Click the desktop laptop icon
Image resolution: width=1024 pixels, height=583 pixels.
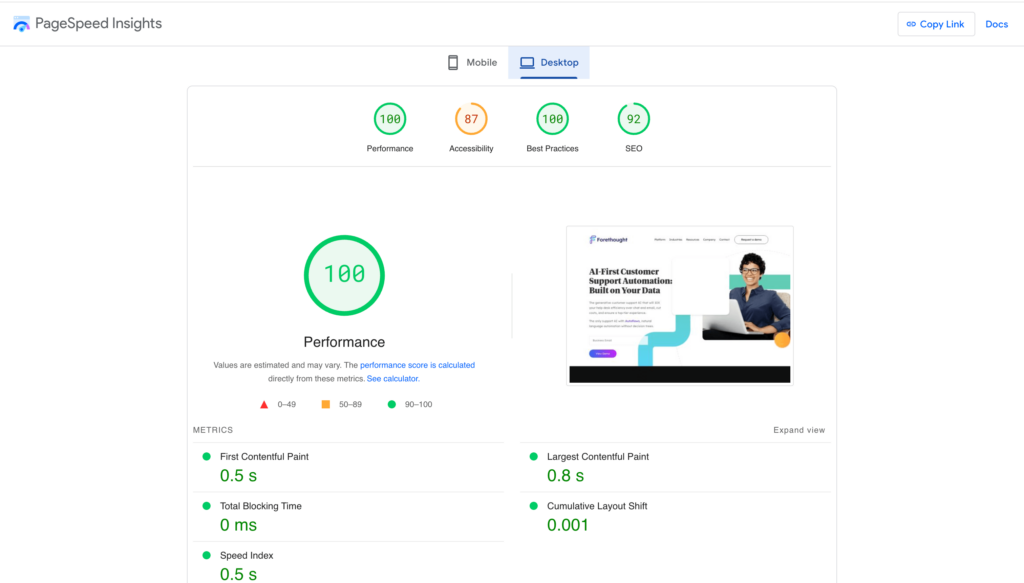pyautogui.click(x=527, y=63)
